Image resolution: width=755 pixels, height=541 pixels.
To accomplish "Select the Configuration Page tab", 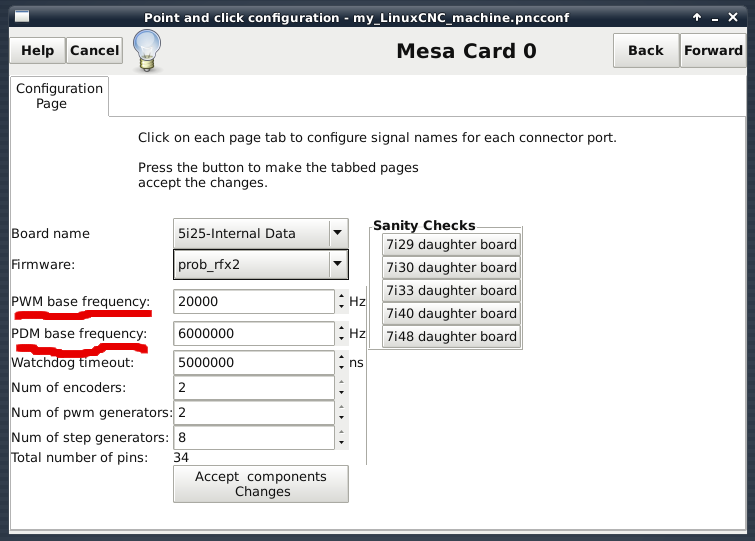I will coord(59,96).
